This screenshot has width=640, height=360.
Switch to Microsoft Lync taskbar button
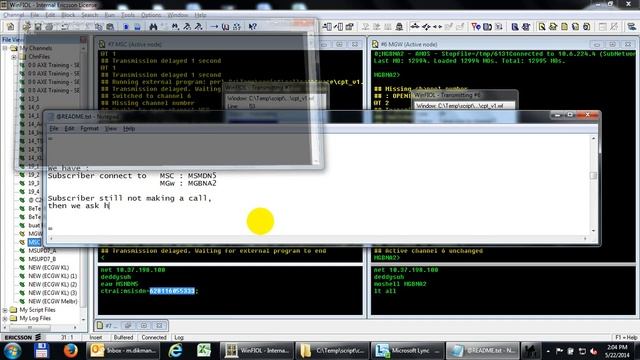[x=407, y=351]
